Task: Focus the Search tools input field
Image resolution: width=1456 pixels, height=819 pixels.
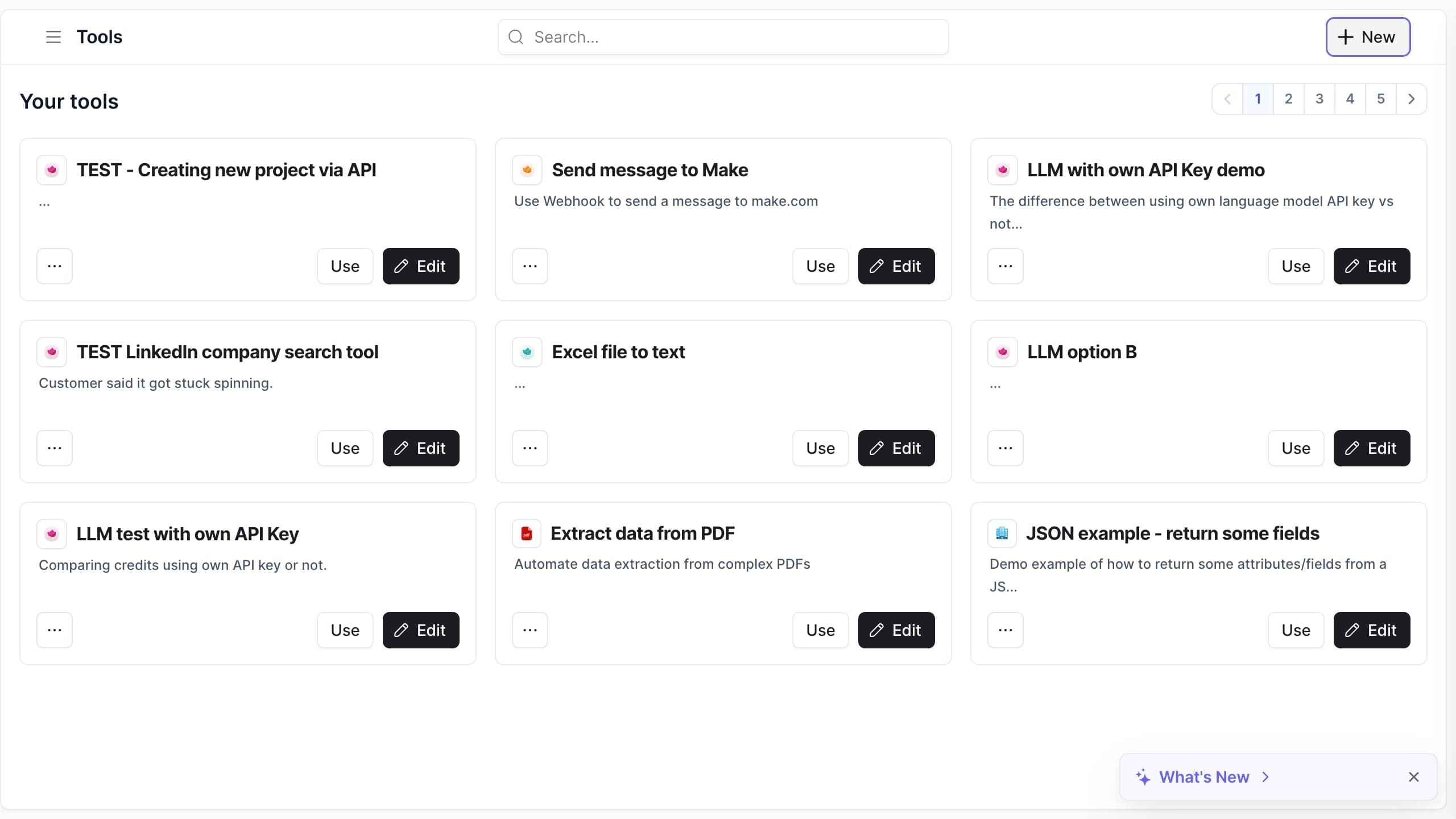Action: point(723,37)
